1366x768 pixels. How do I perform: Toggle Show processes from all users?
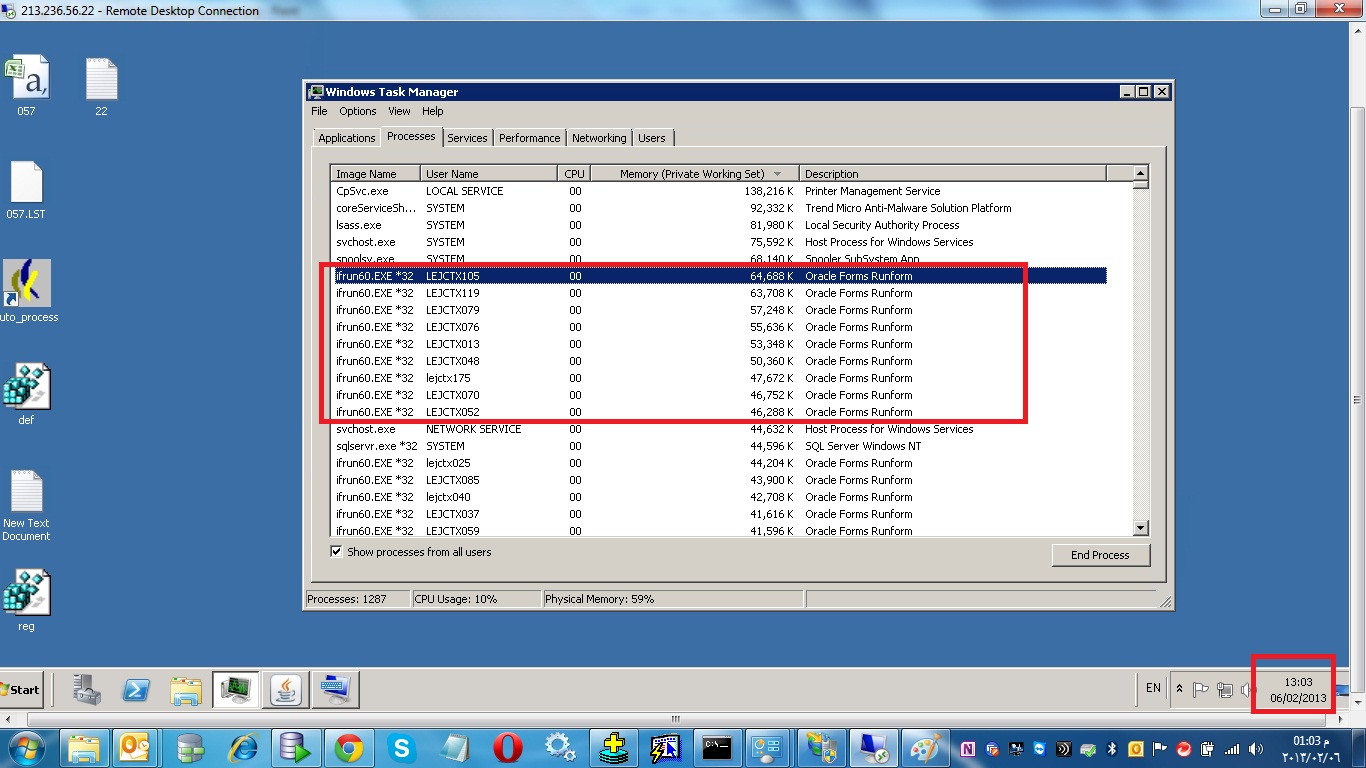(337, 552)
